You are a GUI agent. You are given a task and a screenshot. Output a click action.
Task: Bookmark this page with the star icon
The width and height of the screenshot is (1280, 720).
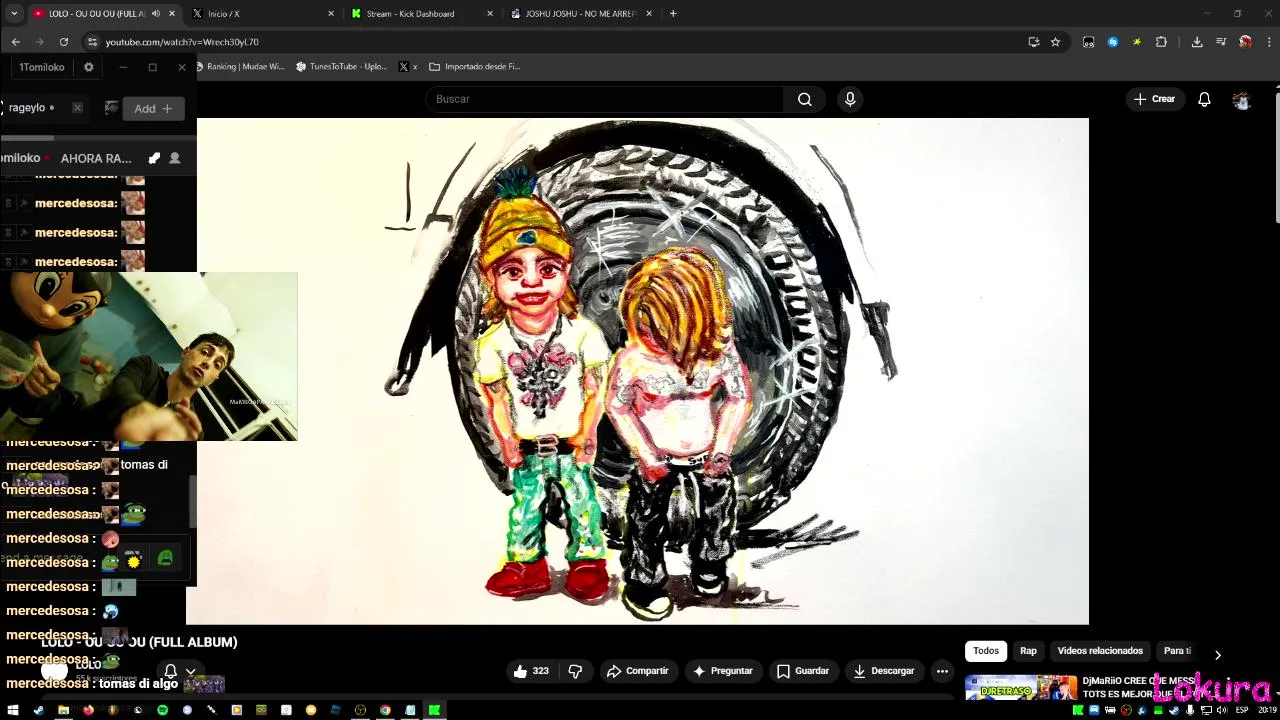(1055, 42)
